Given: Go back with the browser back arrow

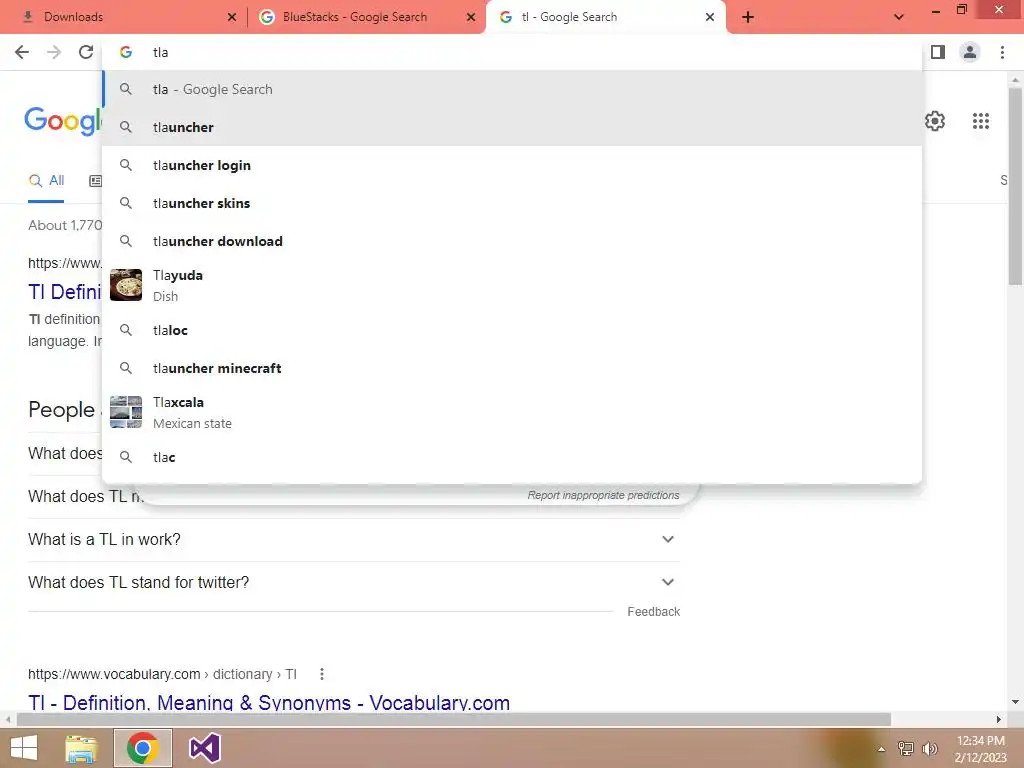Looking at the screenshot, I should pyautogui.click(x=22, y=52).
